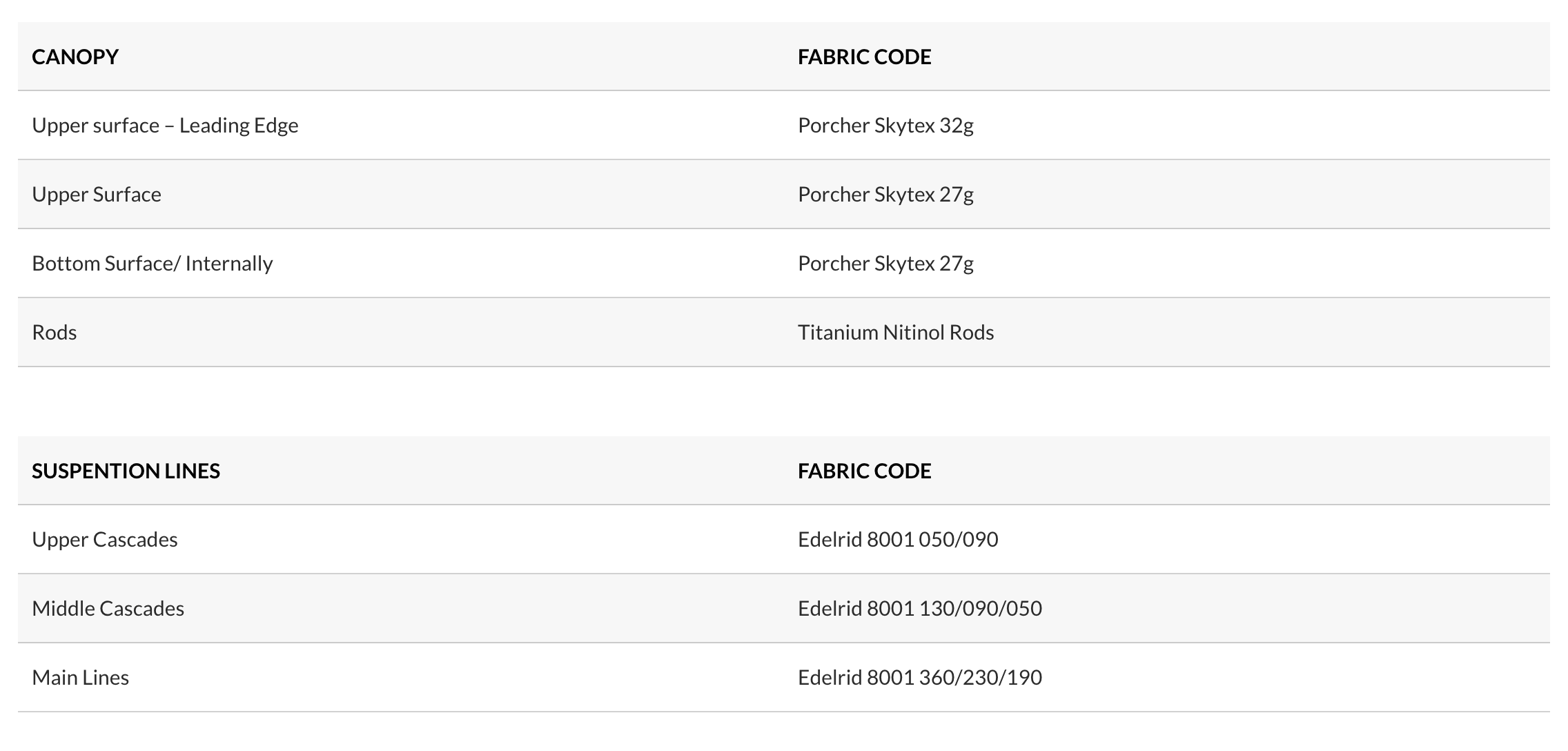Click the 'Porcher Skytex 32g' fabric value
This screenshot has width=1568, height=751.
(885, 126)
